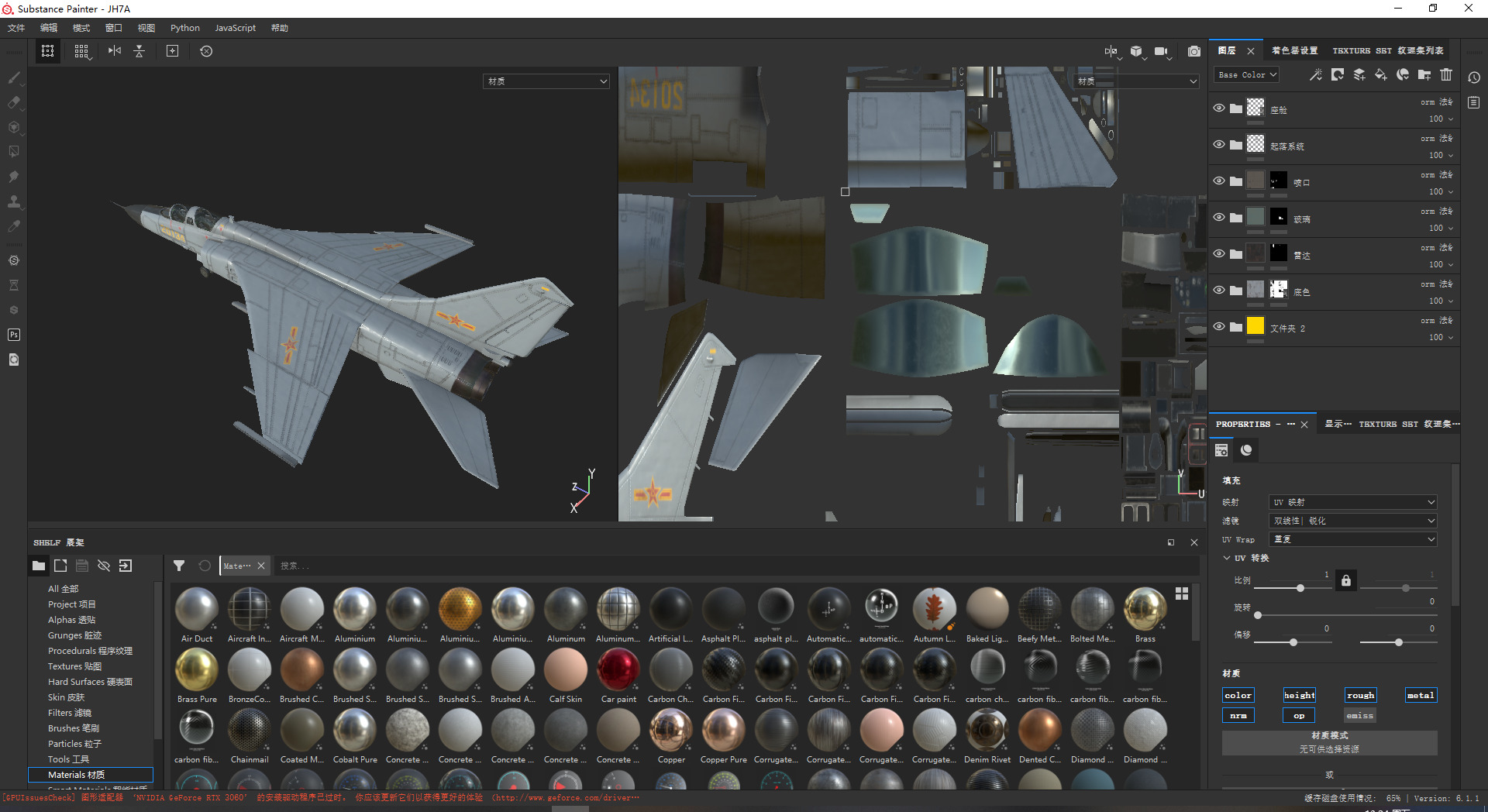The width and height of the screenshot is (1488, 812).
Task: Hide the 底色 layer
Action: pos(1219,291)
